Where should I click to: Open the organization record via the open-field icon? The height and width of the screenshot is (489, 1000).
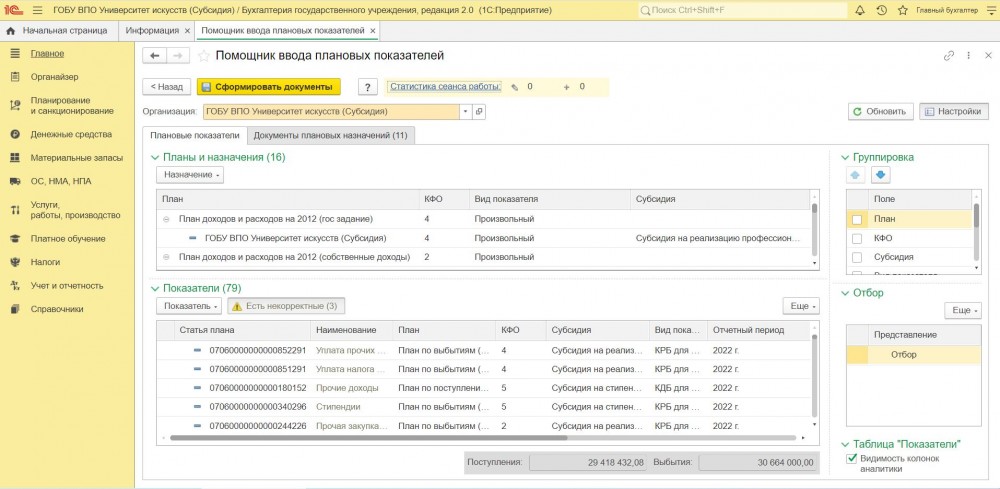click(x=479, y=112)
